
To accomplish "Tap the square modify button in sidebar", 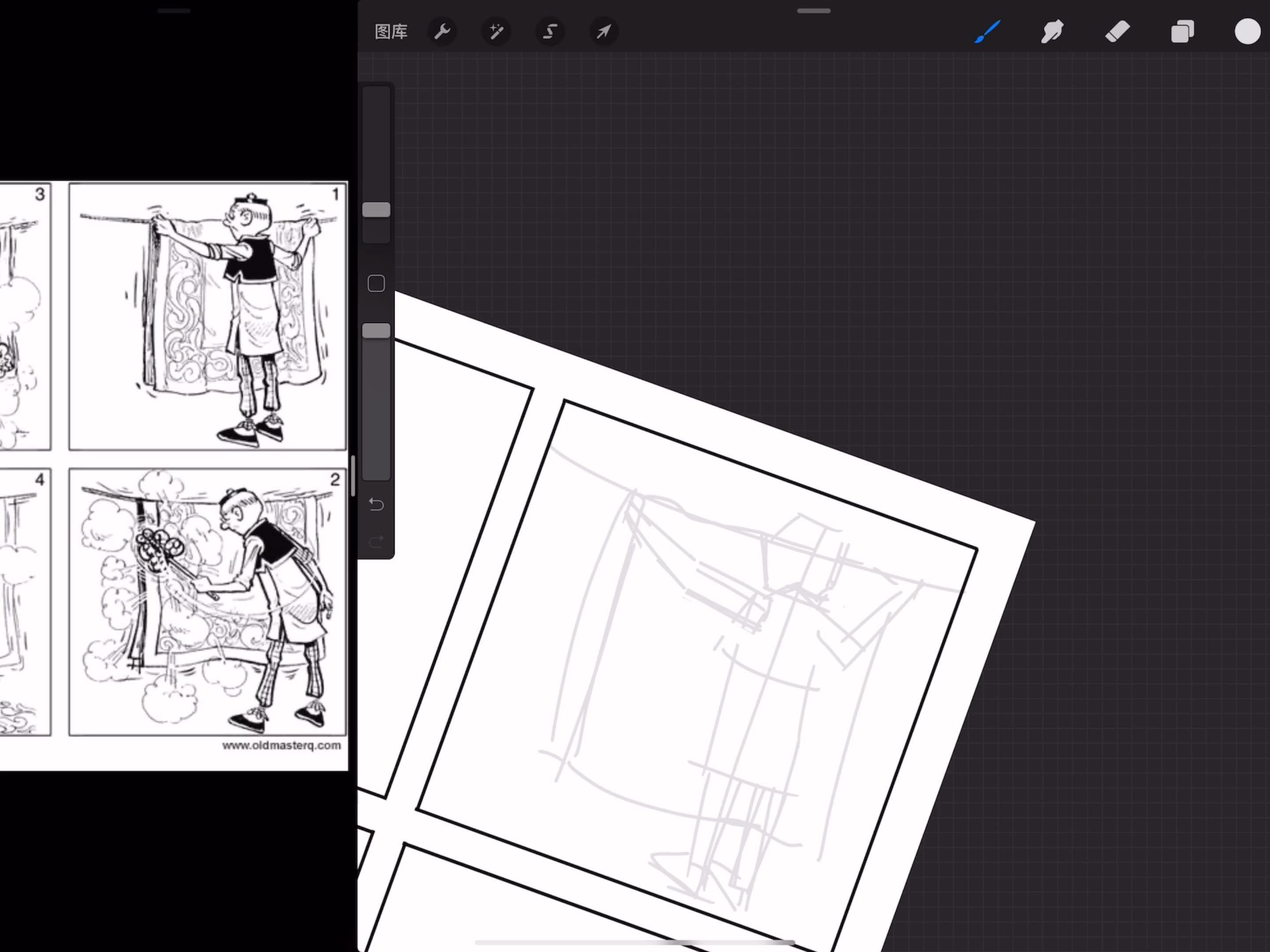I will (x=376, y=283).
